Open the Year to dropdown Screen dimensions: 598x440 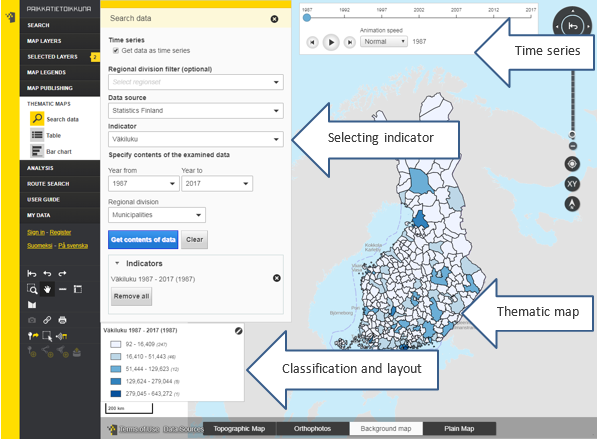[x=217, y=183]
